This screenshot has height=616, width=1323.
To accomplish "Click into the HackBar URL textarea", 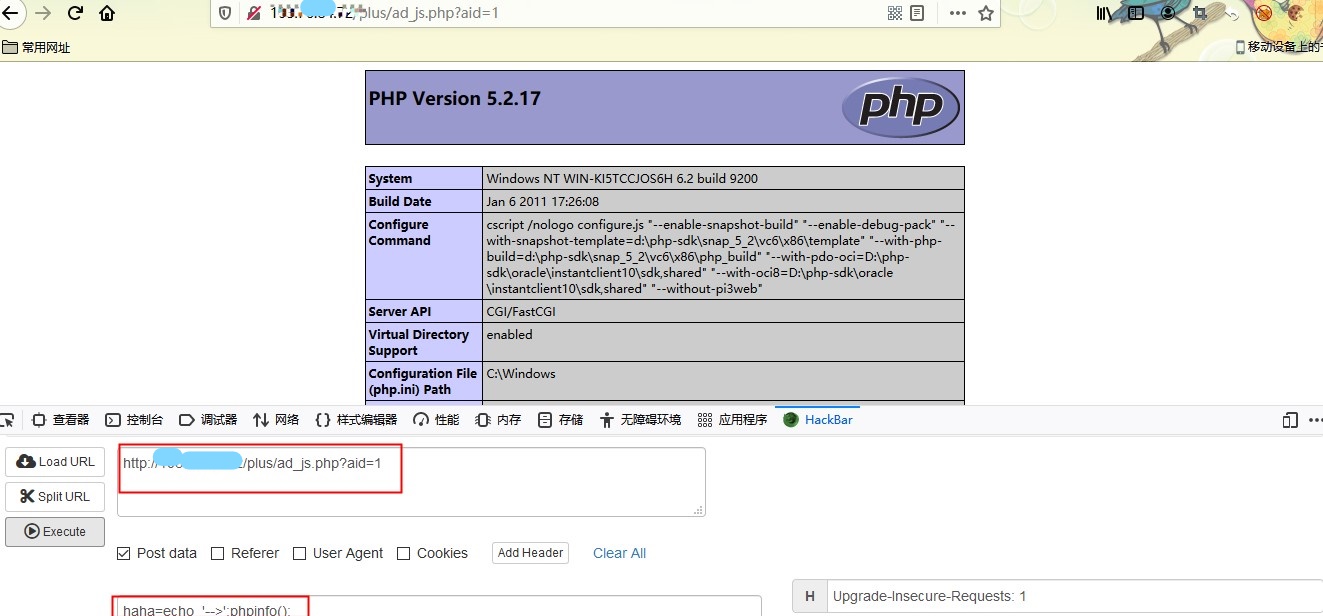I will click(411, 482).
